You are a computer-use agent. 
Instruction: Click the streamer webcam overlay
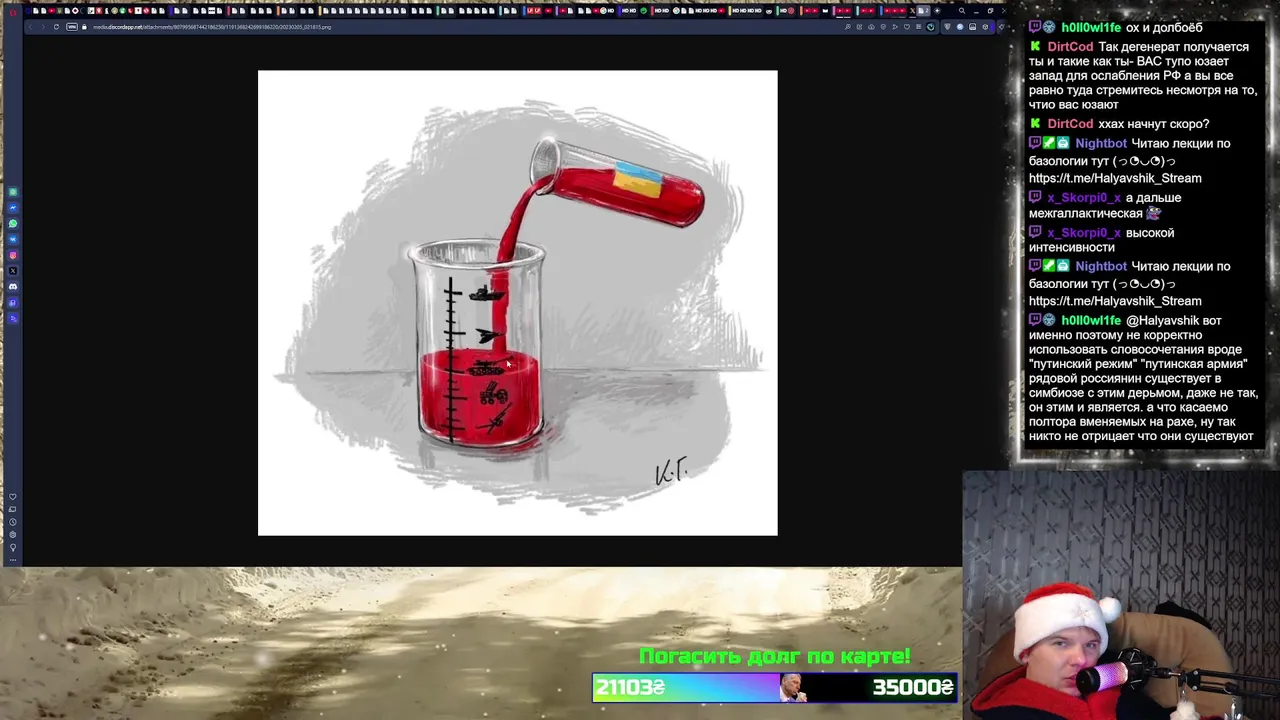(1121, 595)
